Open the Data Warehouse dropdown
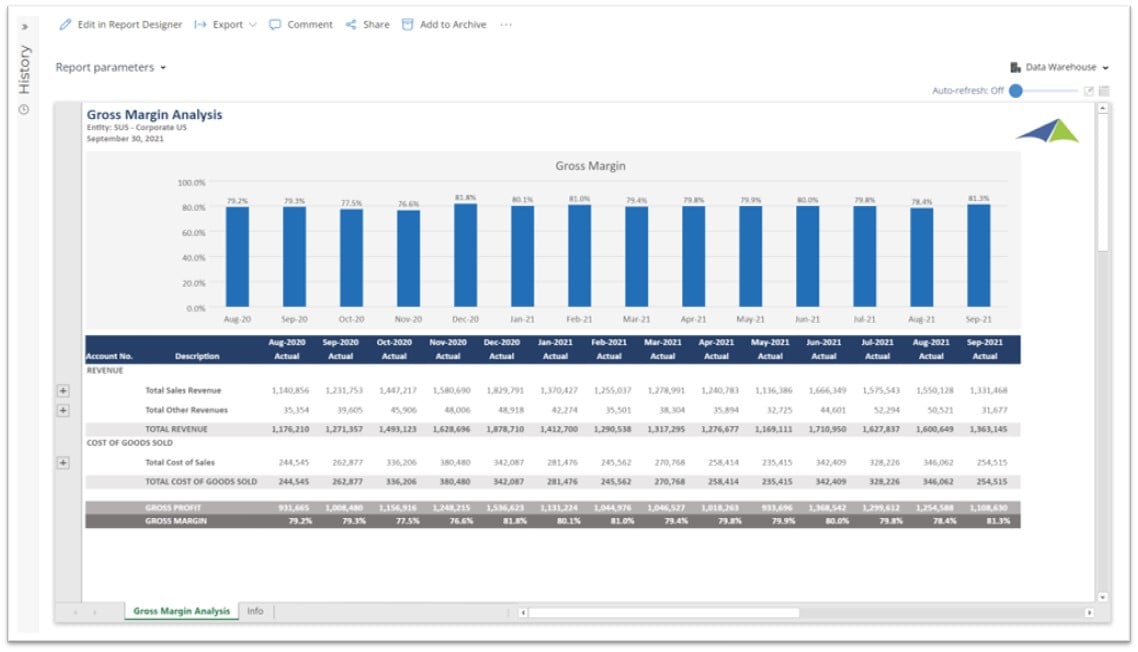The image size is (1138, 652). point(1060,68)
